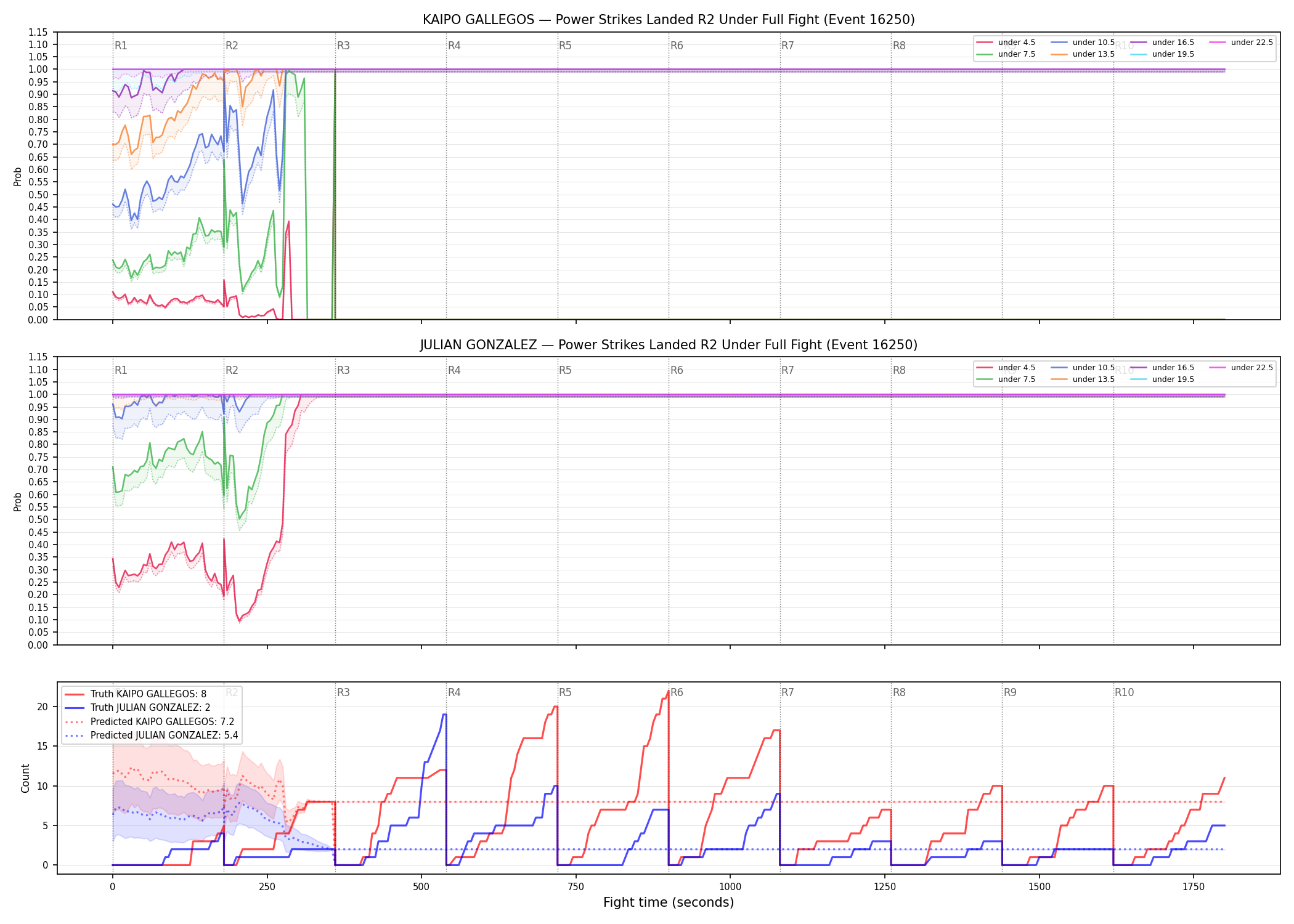1294x924 pixels.
Task: Click the 1000 tick label on x-axis
Action: coord(730,887)
